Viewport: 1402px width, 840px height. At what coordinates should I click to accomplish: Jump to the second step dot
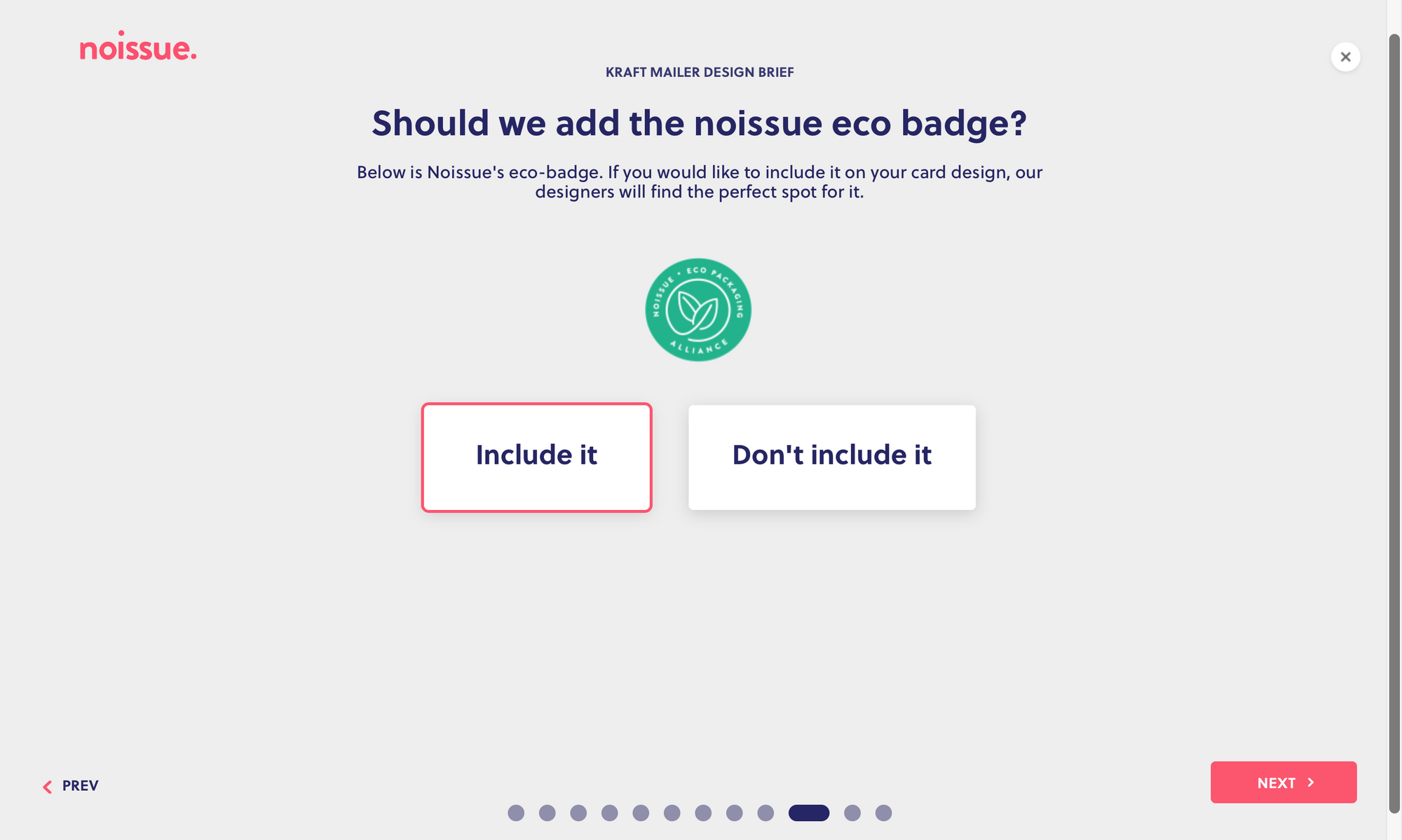547,813
